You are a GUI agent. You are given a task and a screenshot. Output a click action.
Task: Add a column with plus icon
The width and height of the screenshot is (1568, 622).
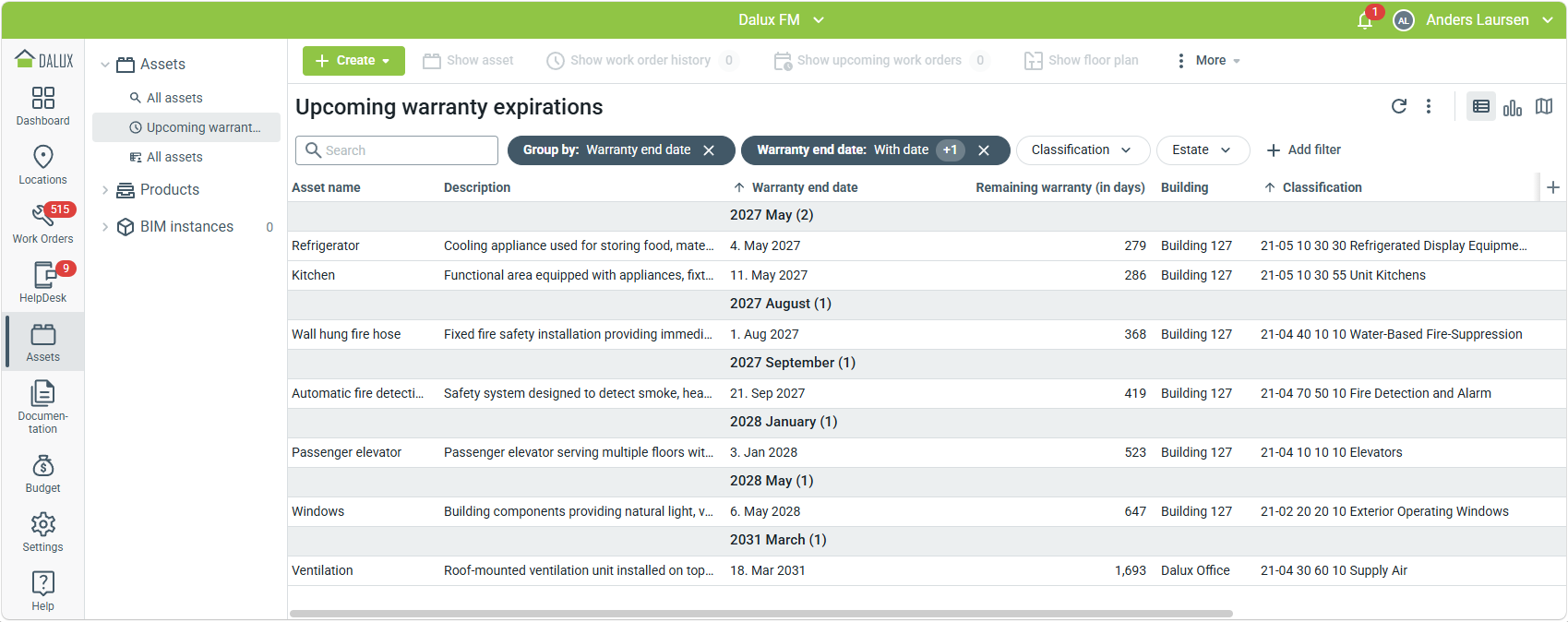coord(1553,187)
